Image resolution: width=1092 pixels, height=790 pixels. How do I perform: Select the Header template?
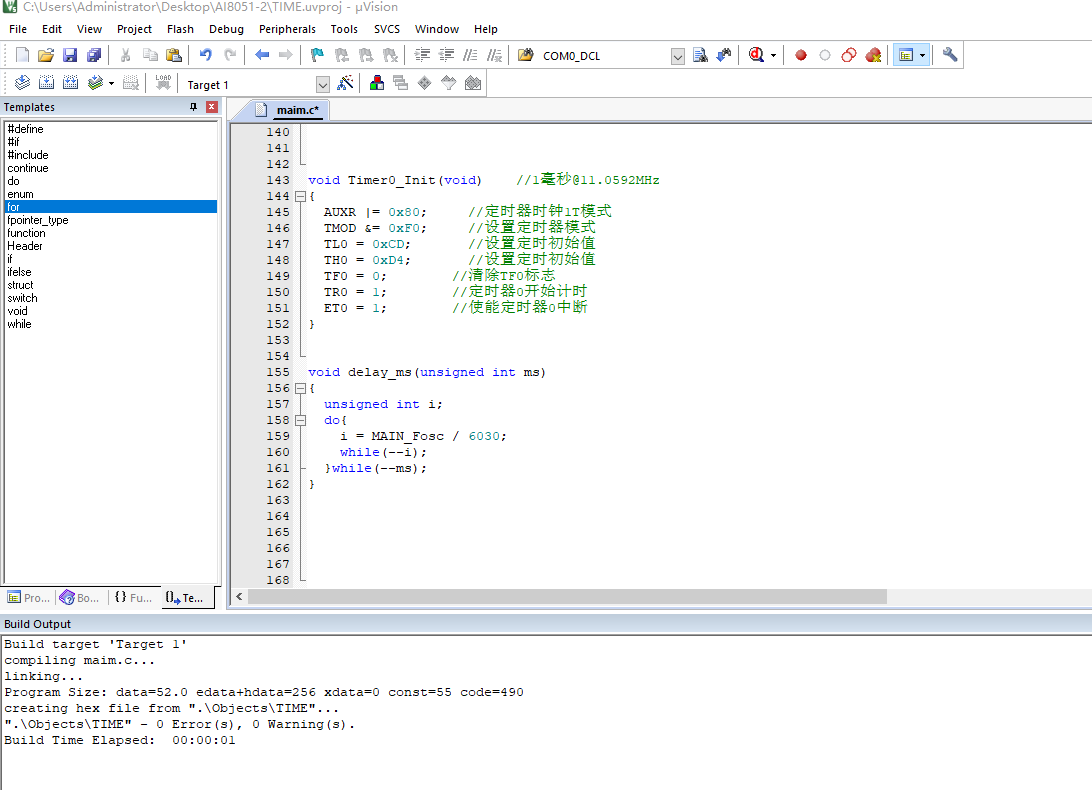click(x=25, y=246)
